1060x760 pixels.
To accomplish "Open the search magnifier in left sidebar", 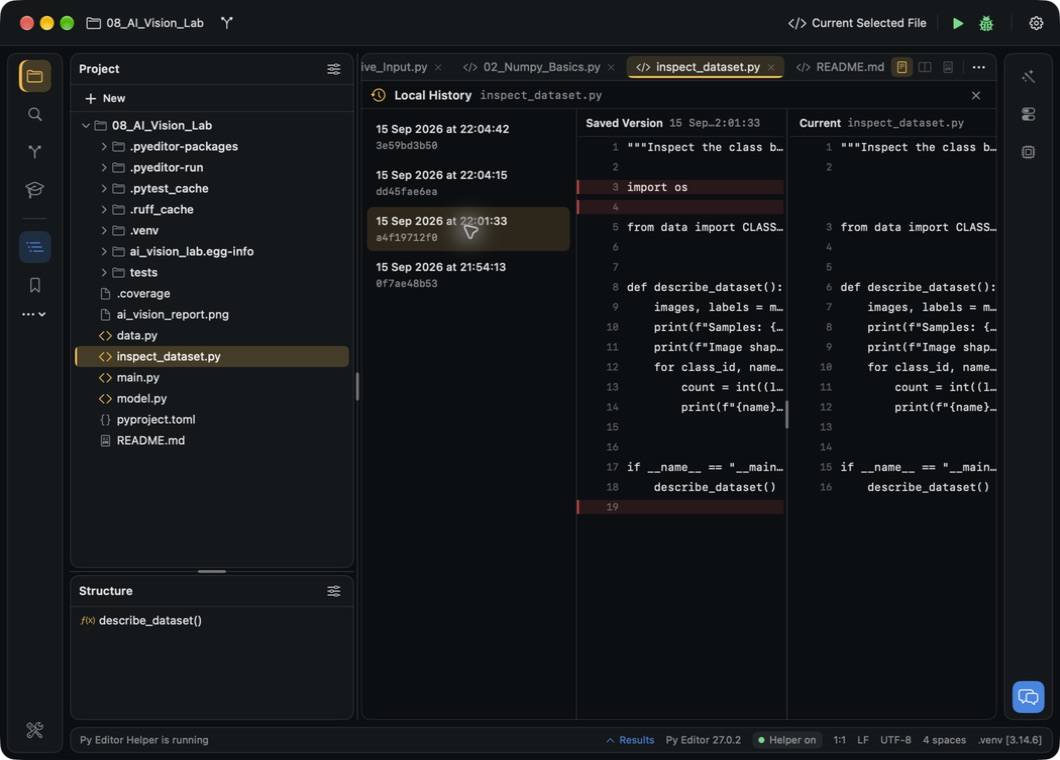I will point(34,114).
